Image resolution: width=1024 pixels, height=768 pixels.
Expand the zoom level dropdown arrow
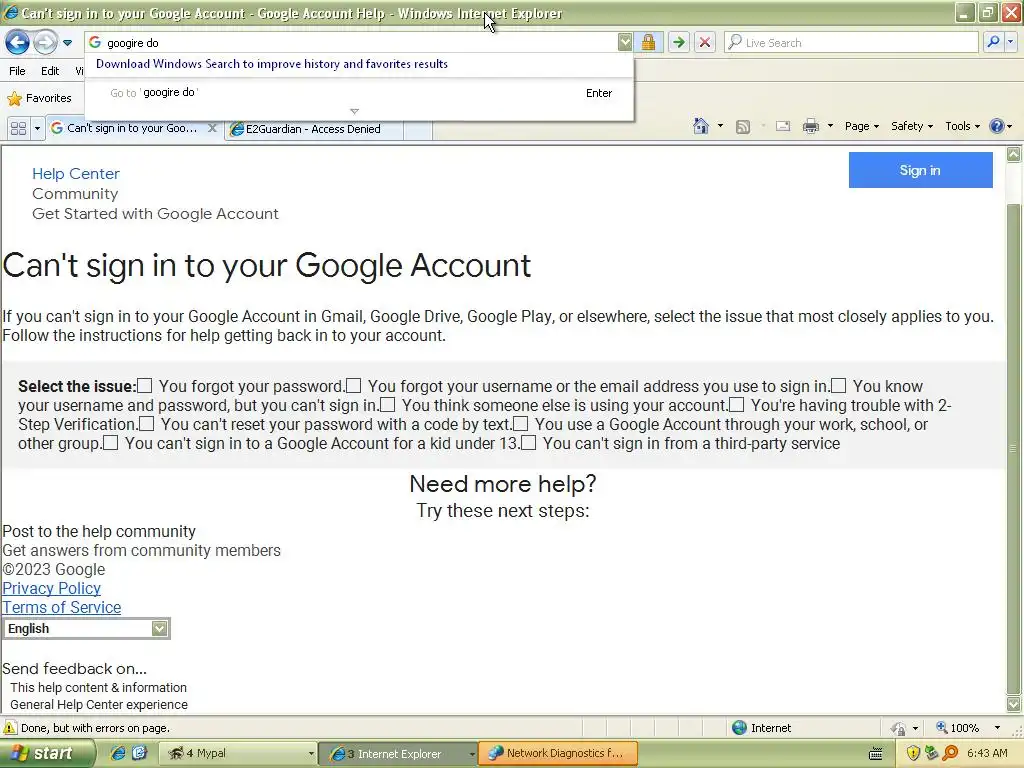click(x=997, y=728)
